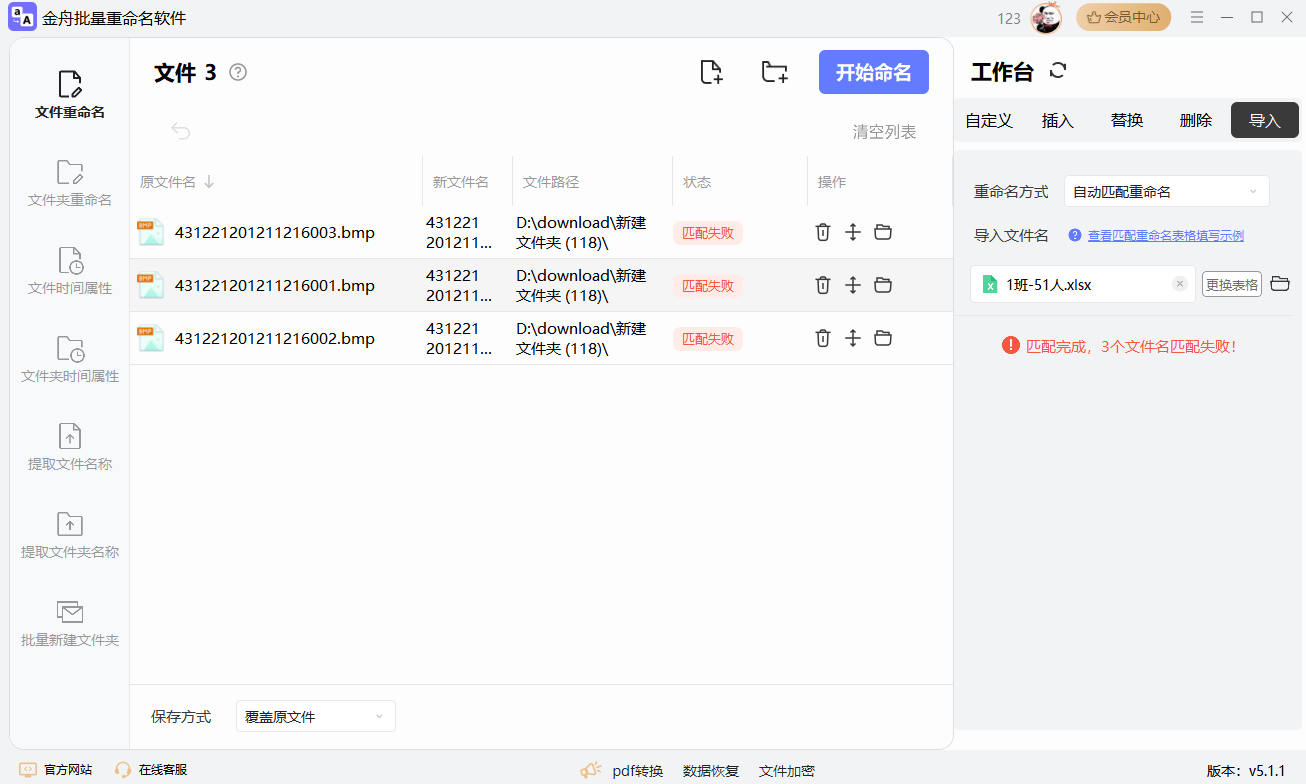
Task: Click move icon for 431221201211216001.bmp row
Action: click(x=853, y=285)
